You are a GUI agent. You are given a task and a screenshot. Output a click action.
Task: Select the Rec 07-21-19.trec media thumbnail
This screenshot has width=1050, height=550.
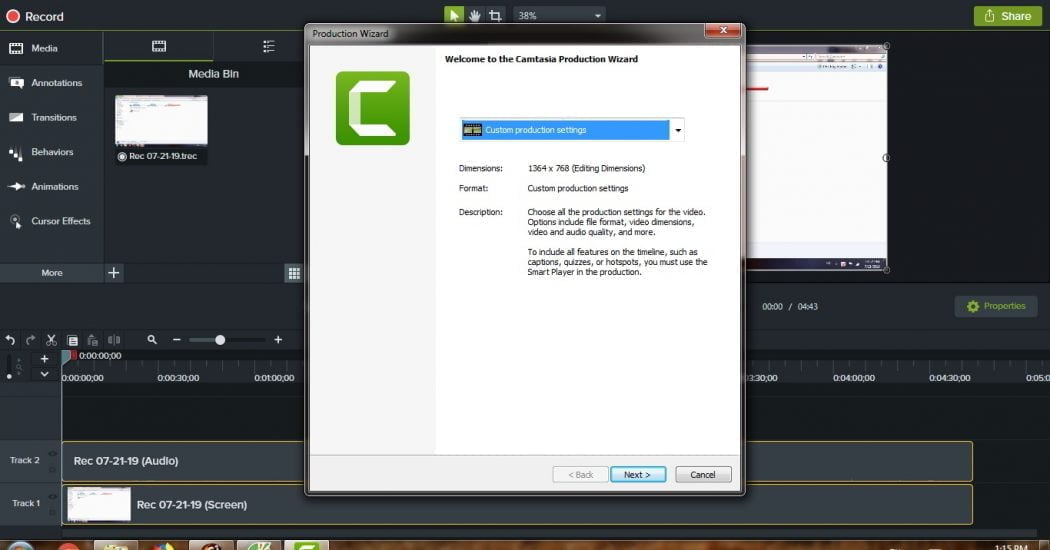click(x=161, y=129)
